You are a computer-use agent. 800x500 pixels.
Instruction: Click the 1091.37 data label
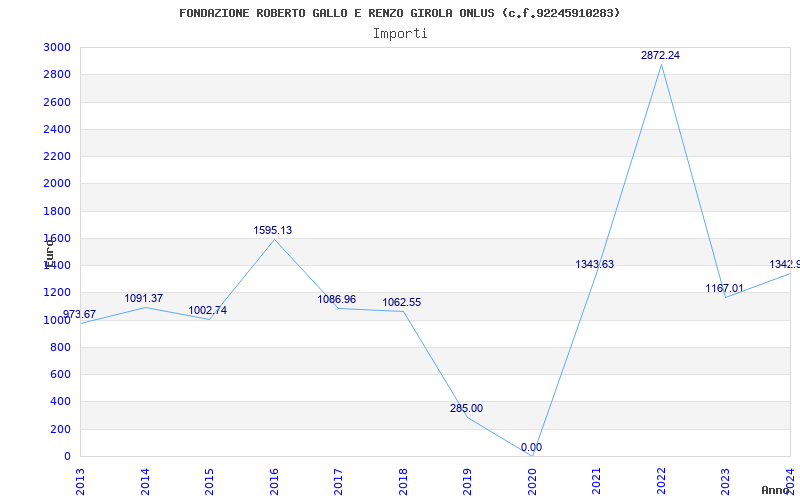[143, 298]
